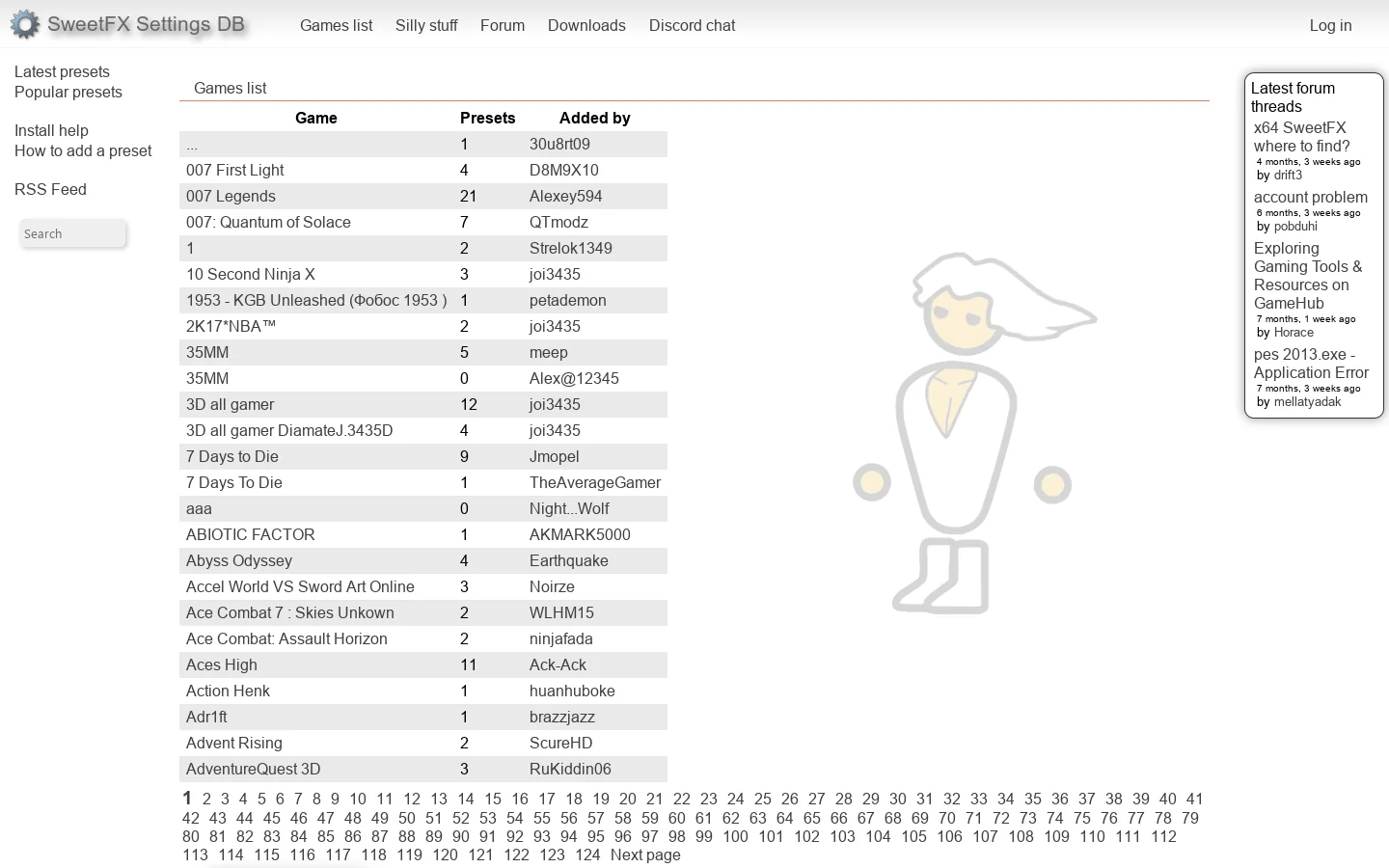This screenshot has width=1389, height=868.
Task: Open the Discord chat link
Action: point(692,25)
